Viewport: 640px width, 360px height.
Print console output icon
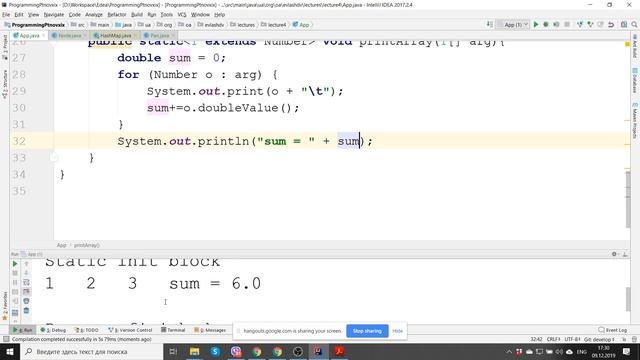pyautogui.click(x=26, y=301)
